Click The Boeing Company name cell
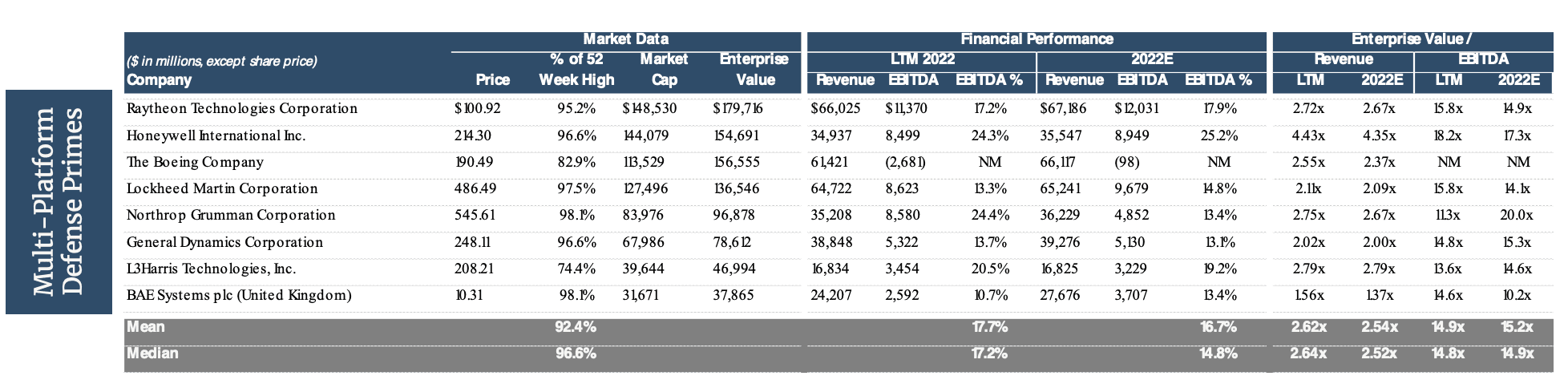 click(195, 162)
